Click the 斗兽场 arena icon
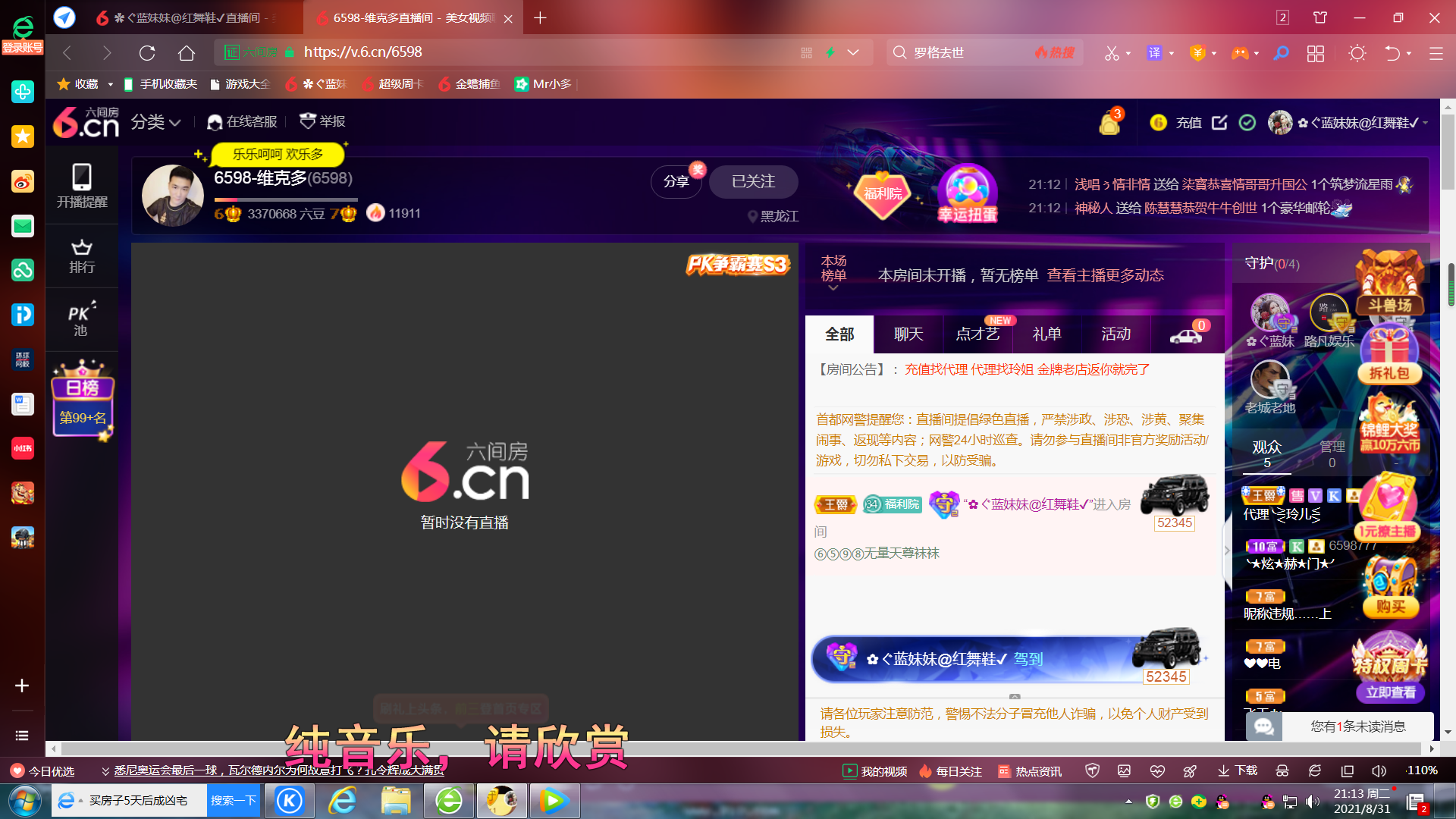1456x819 pixels. pyautogui.click(x=1390, y=284)
